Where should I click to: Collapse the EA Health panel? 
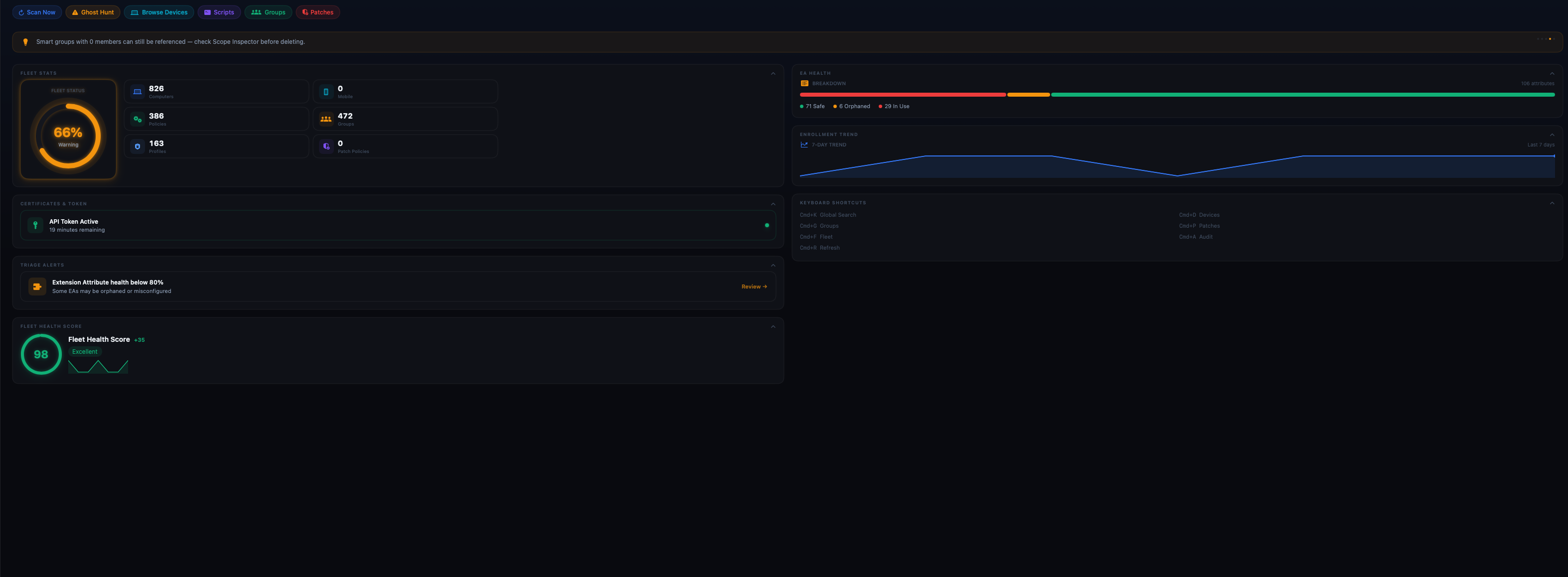1552,74
